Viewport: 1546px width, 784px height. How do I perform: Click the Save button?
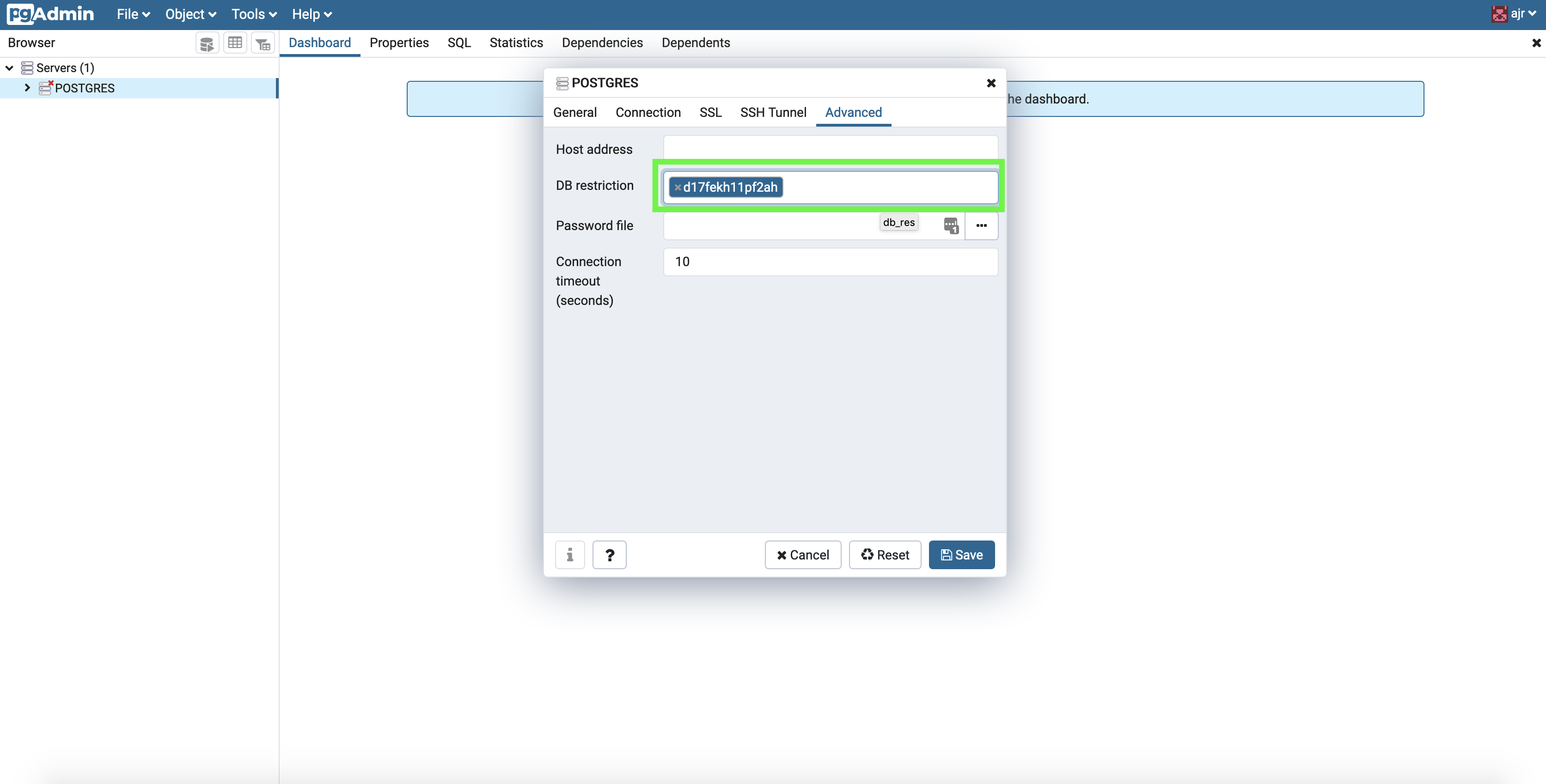(961, 555)
